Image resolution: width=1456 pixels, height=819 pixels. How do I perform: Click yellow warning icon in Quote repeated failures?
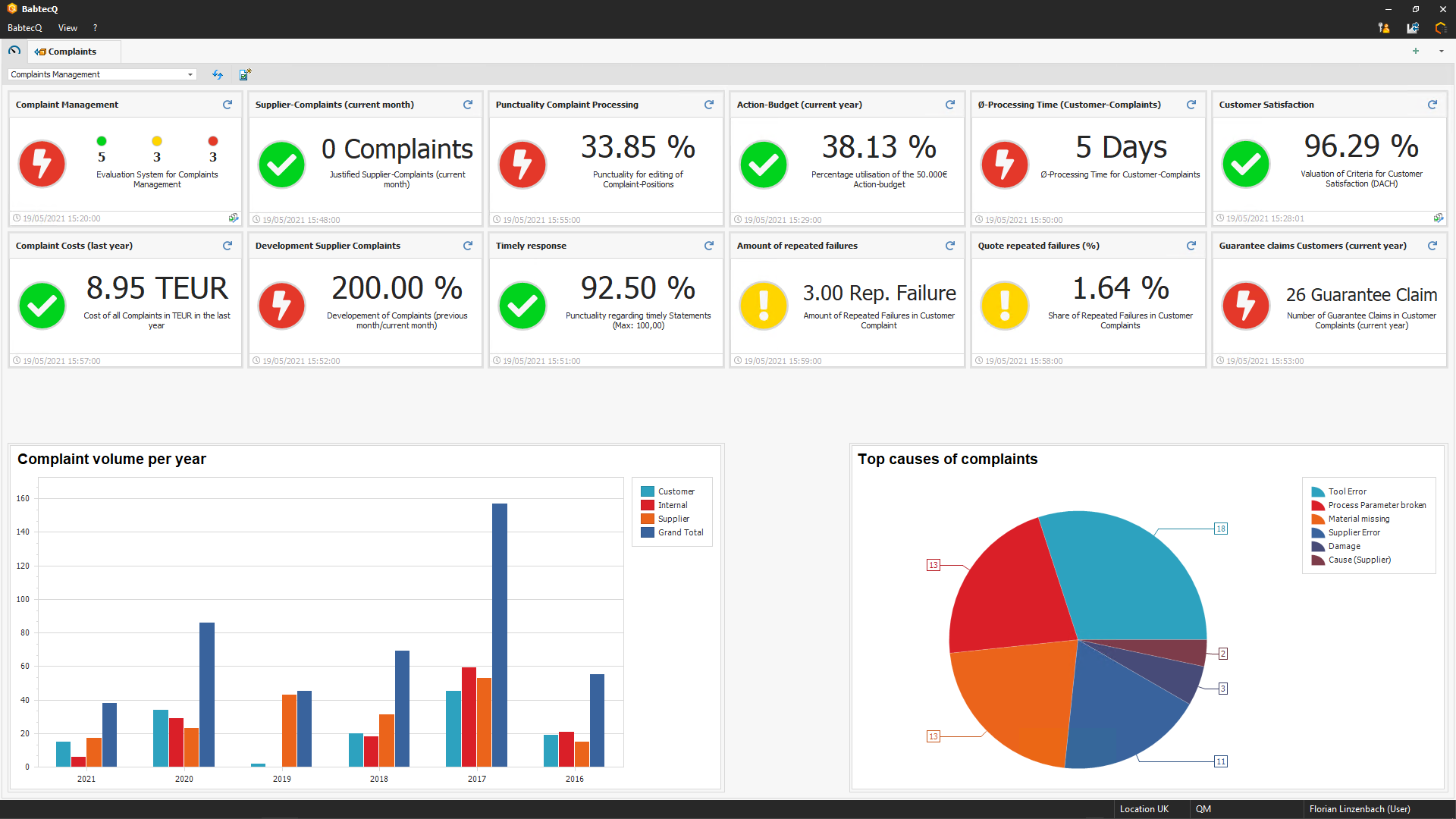pyautogui.click(x=1005, y=305)
